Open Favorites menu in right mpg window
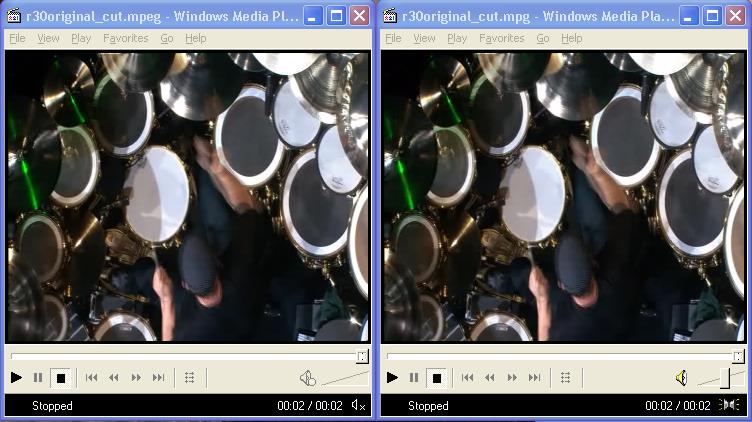The height and width of the screenshot is (422, 752). coord(502,38)
